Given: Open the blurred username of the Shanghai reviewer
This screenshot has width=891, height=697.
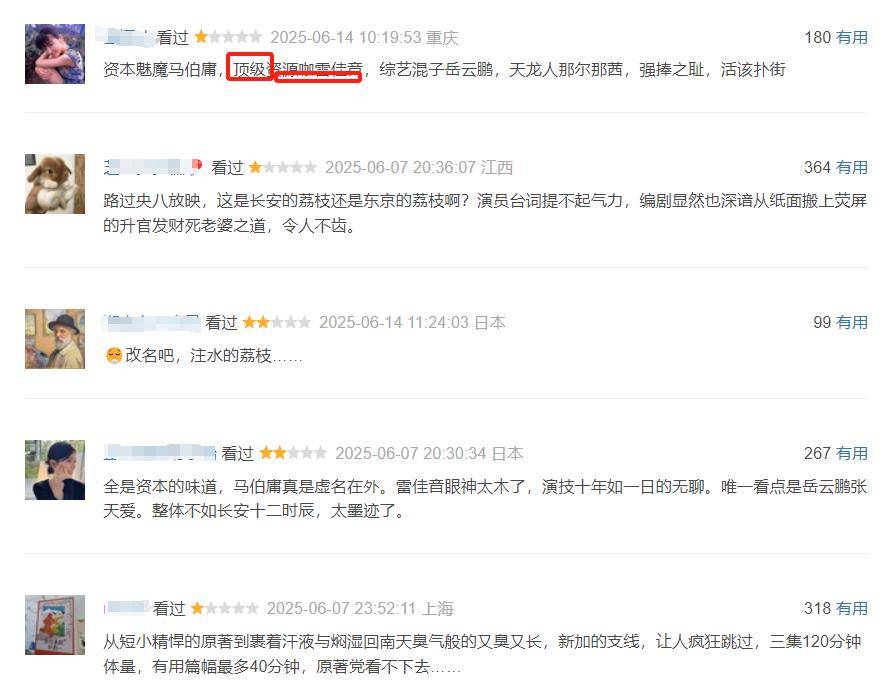Looking at the screenshot, I should point(127,608).
